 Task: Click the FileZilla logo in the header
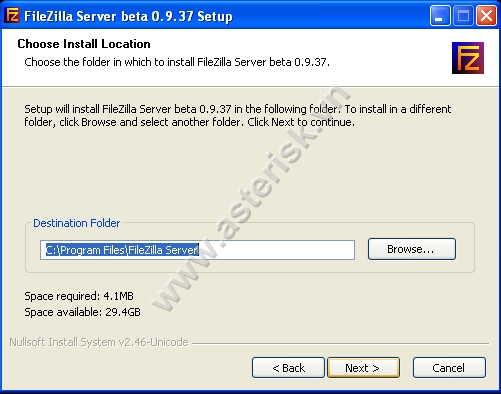pos(468,58)
